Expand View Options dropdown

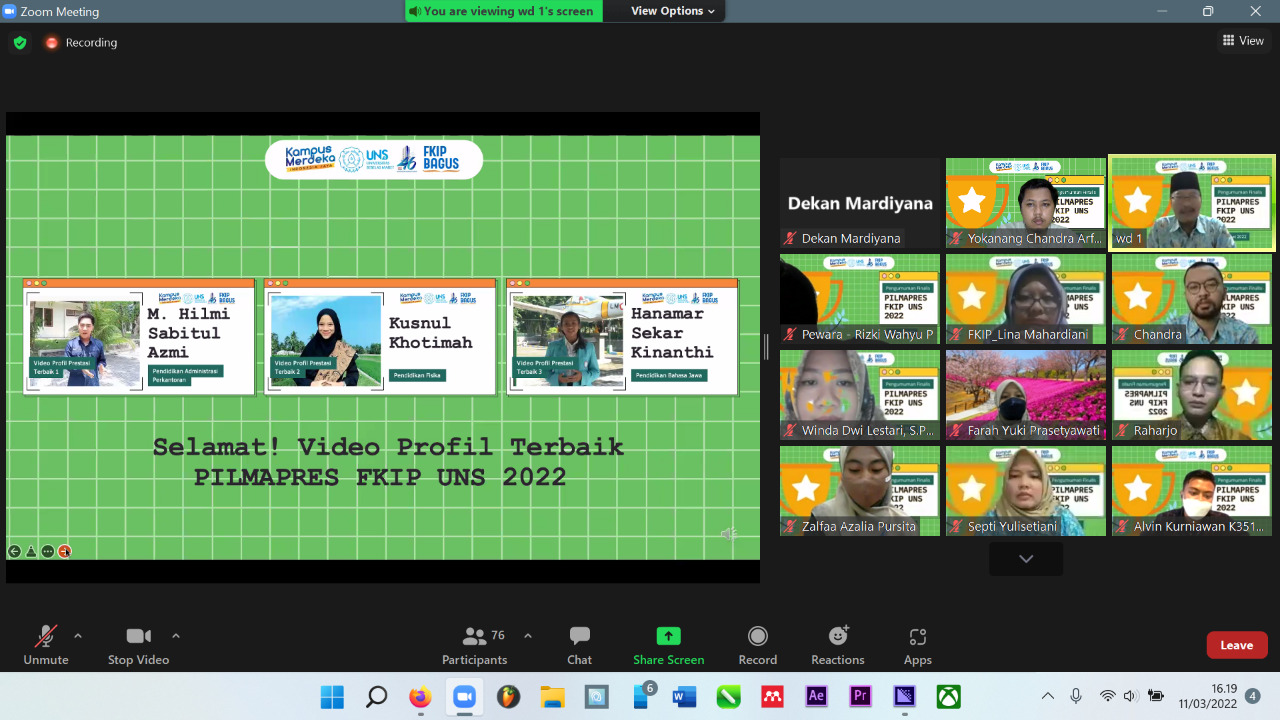click(x=673, y=11)
